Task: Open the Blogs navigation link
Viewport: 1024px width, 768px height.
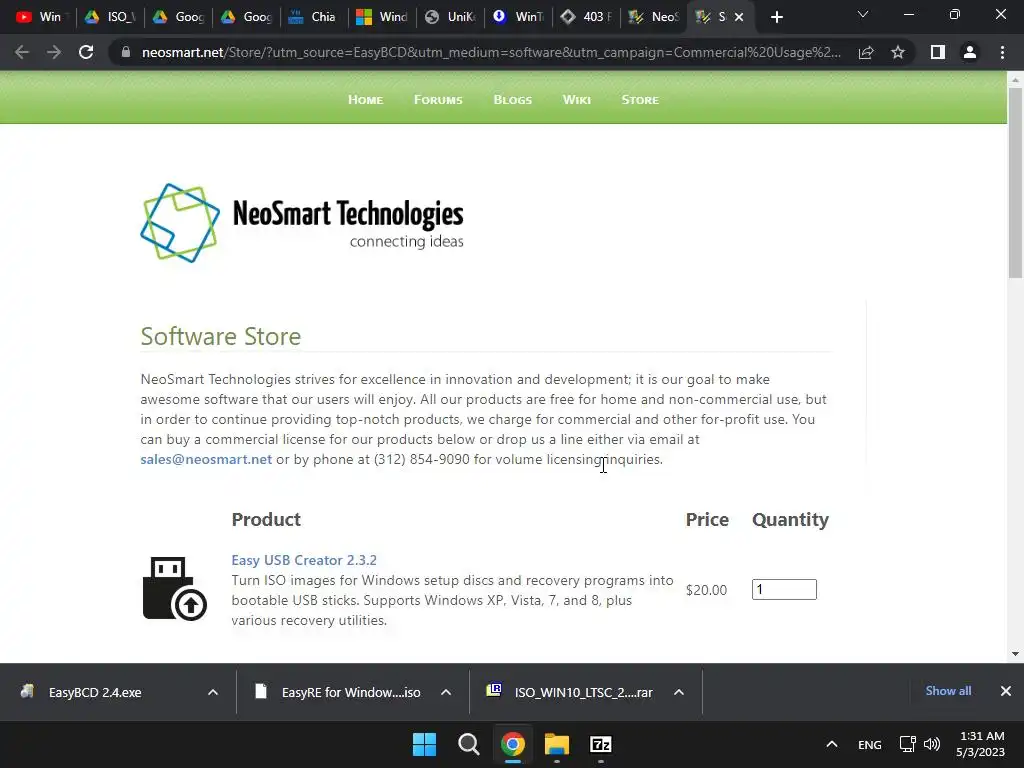Action: pyautogui.click(x=513, y=100)
